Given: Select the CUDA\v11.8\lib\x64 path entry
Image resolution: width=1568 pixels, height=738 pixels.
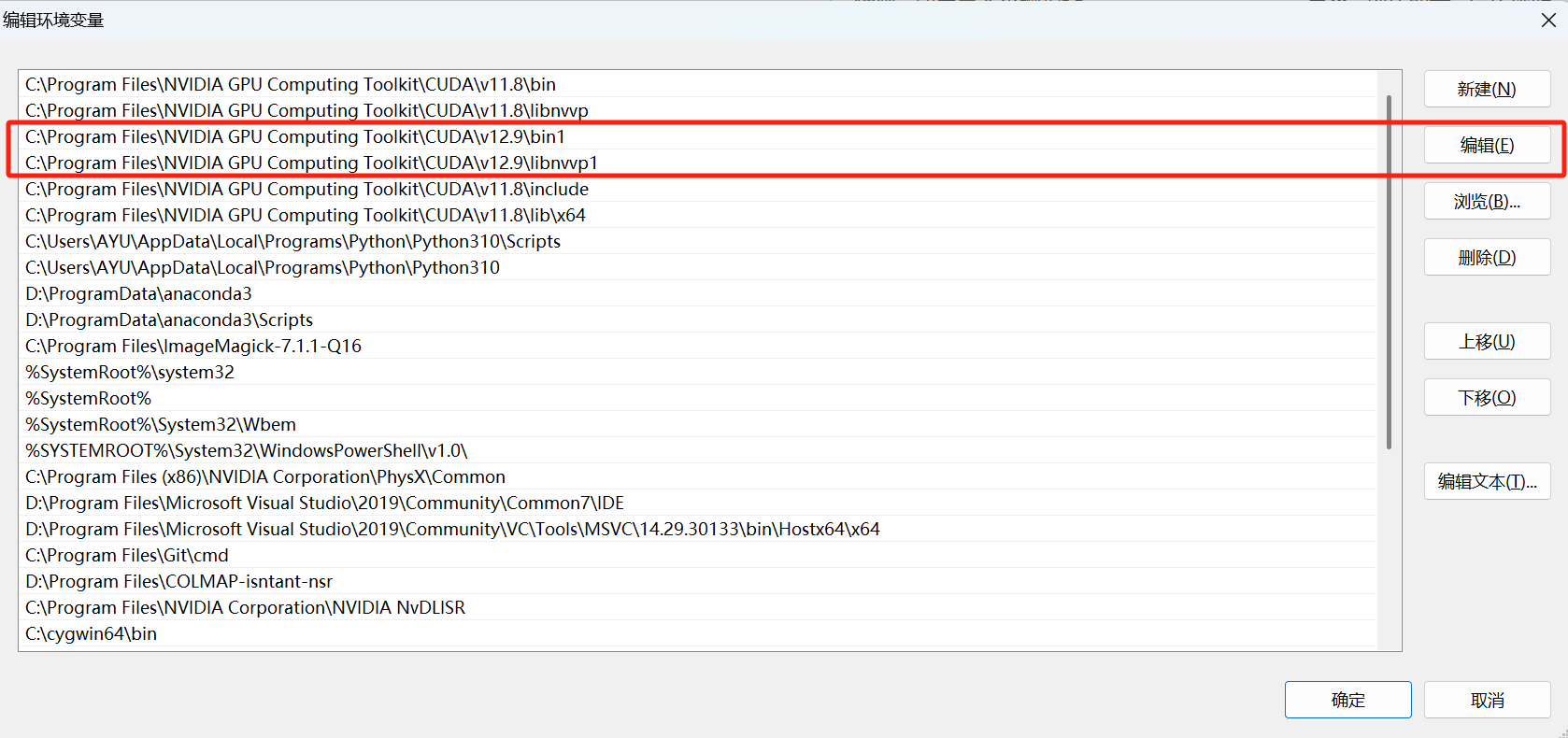Looking at the screenshot, I should pos(698,215).
